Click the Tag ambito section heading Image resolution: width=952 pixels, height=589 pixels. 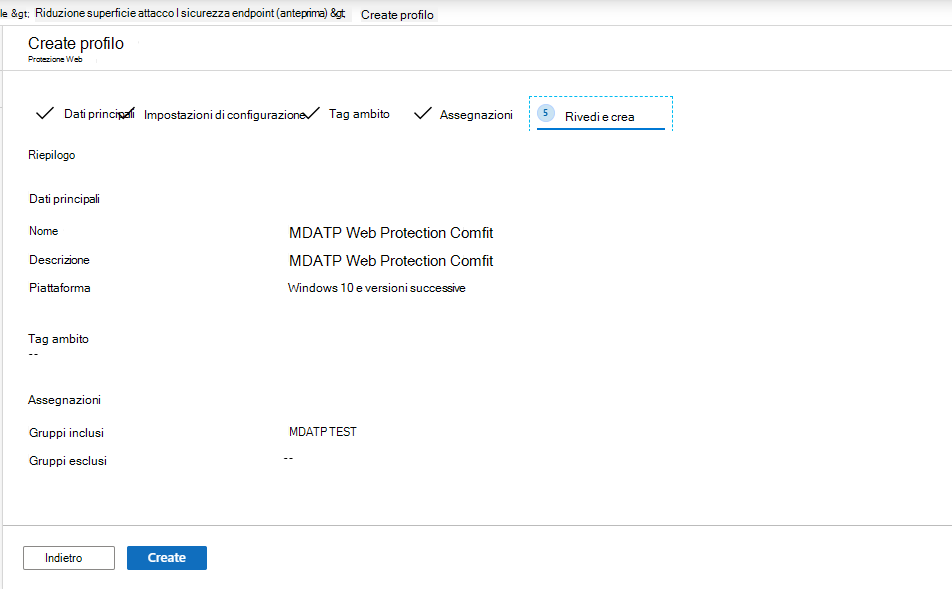click(x=58, y=339)
